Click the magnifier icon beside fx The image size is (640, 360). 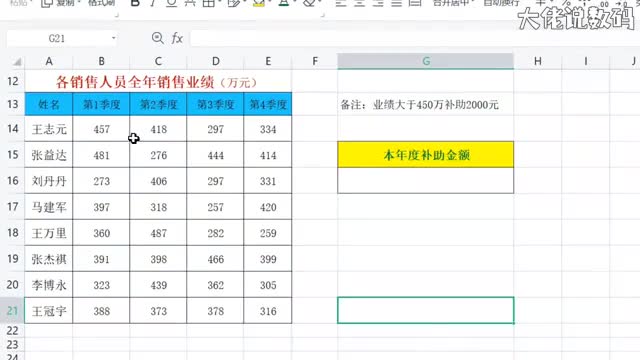(x=158, y=38)
